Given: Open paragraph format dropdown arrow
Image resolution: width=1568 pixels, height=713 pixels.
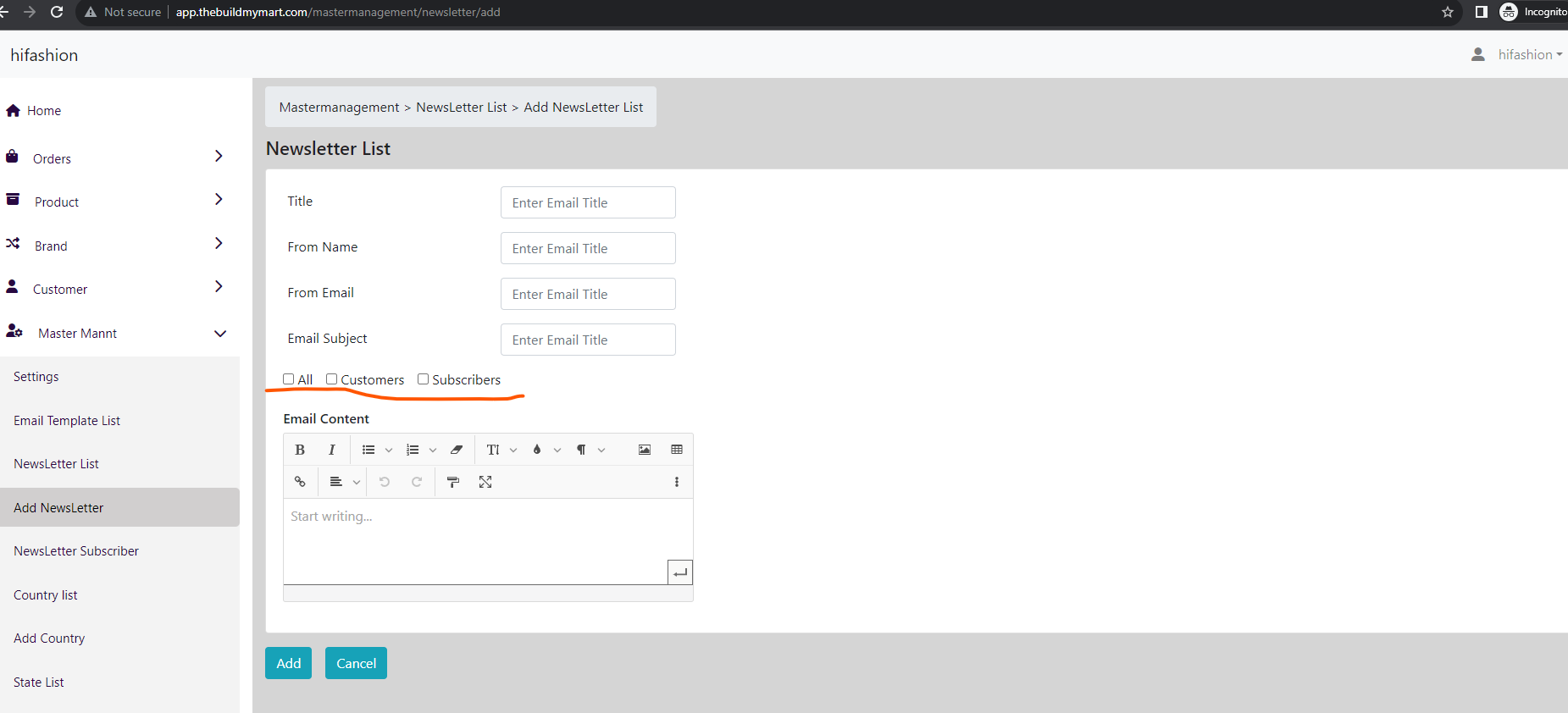Looking at the screenshot, I should 601,450.
